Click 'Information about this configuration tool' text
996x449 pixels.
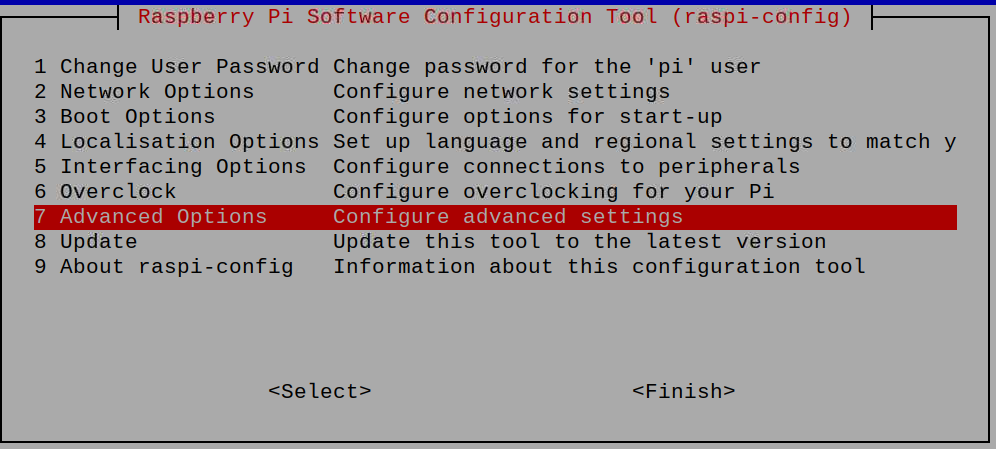[x=599, y=267]
